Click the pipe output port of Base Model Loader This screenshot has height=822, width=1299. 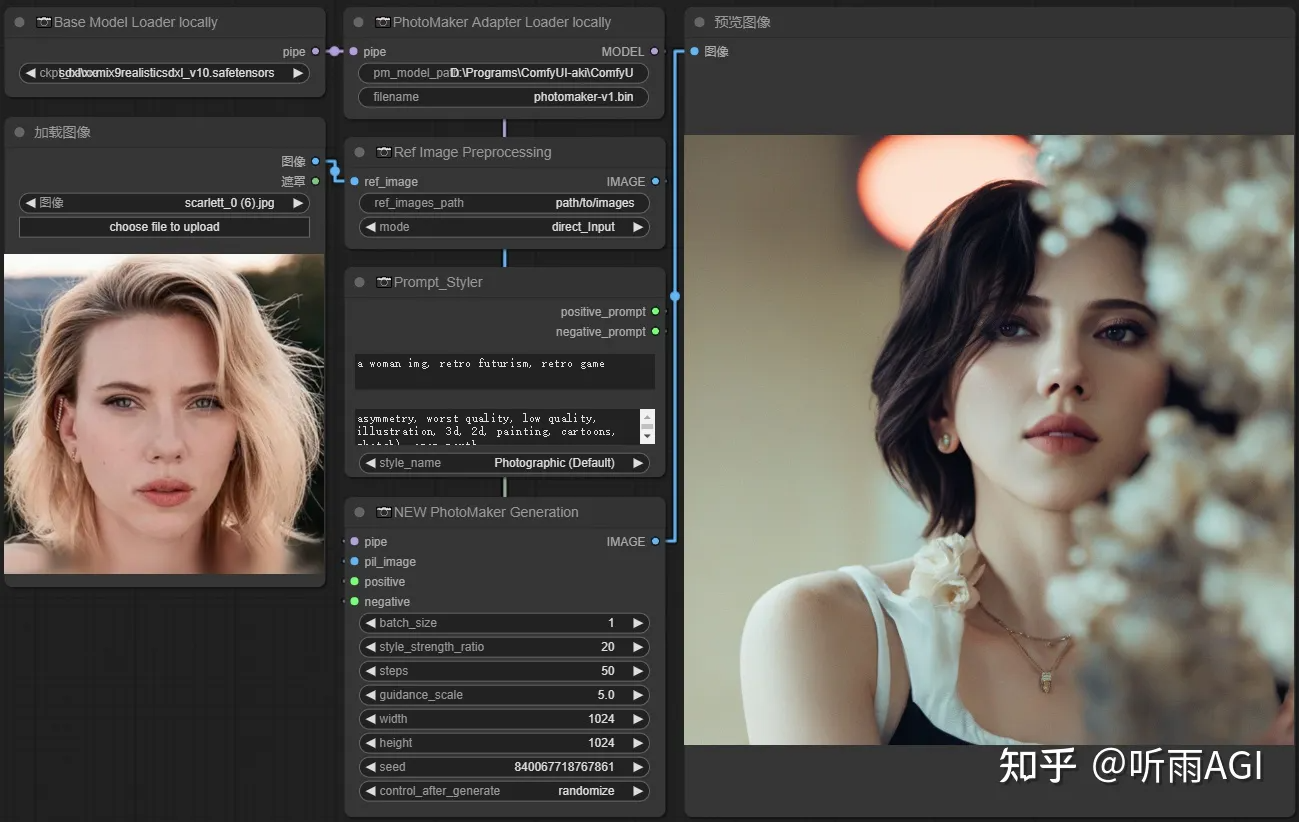pos(315,51)
